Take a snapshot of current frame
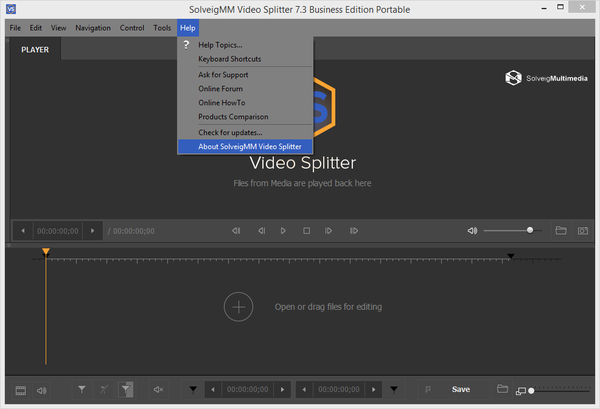Screen dimensions: 600x409 (583, 231)
